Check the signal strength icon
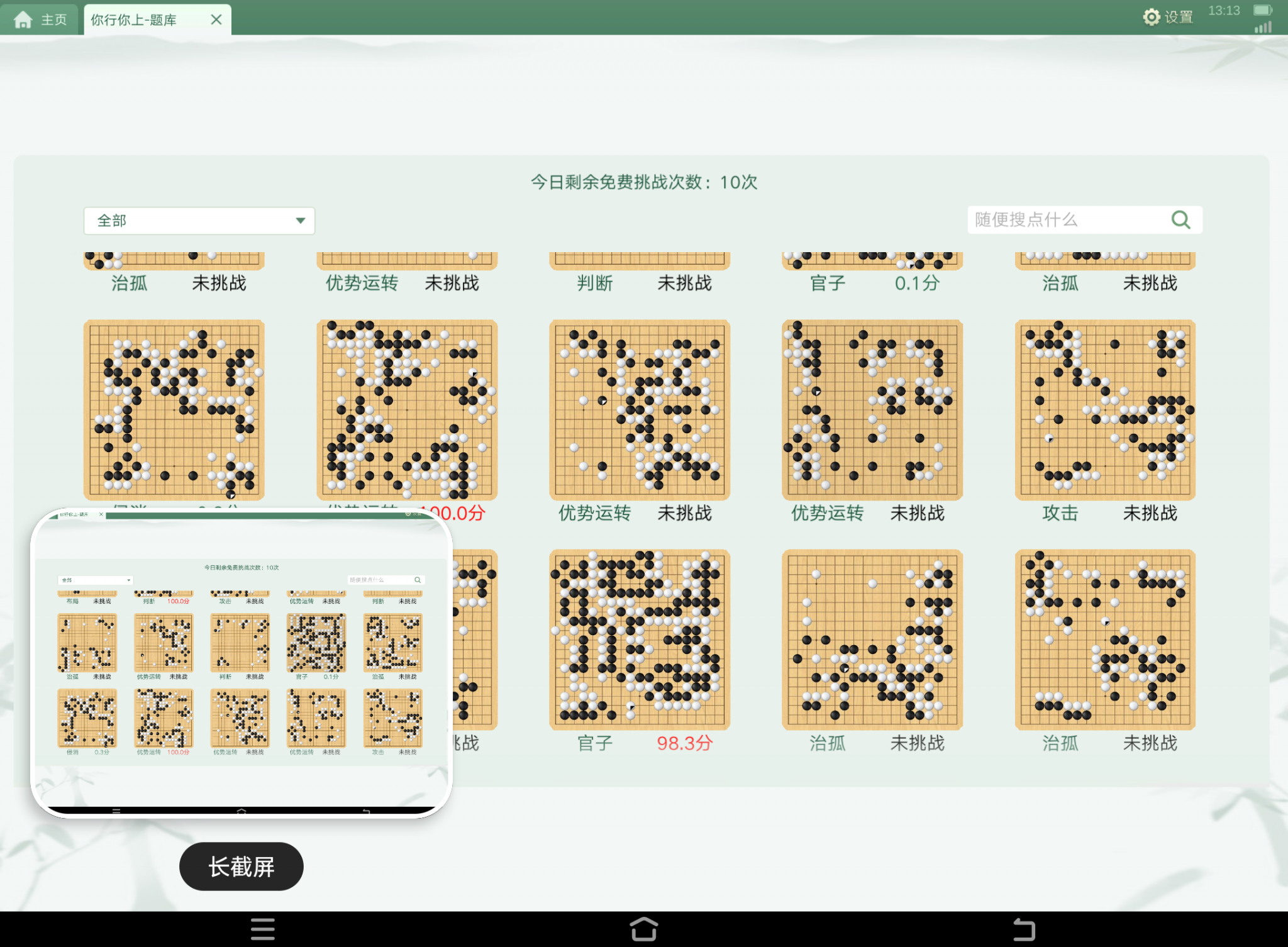 coord(1263,27)
